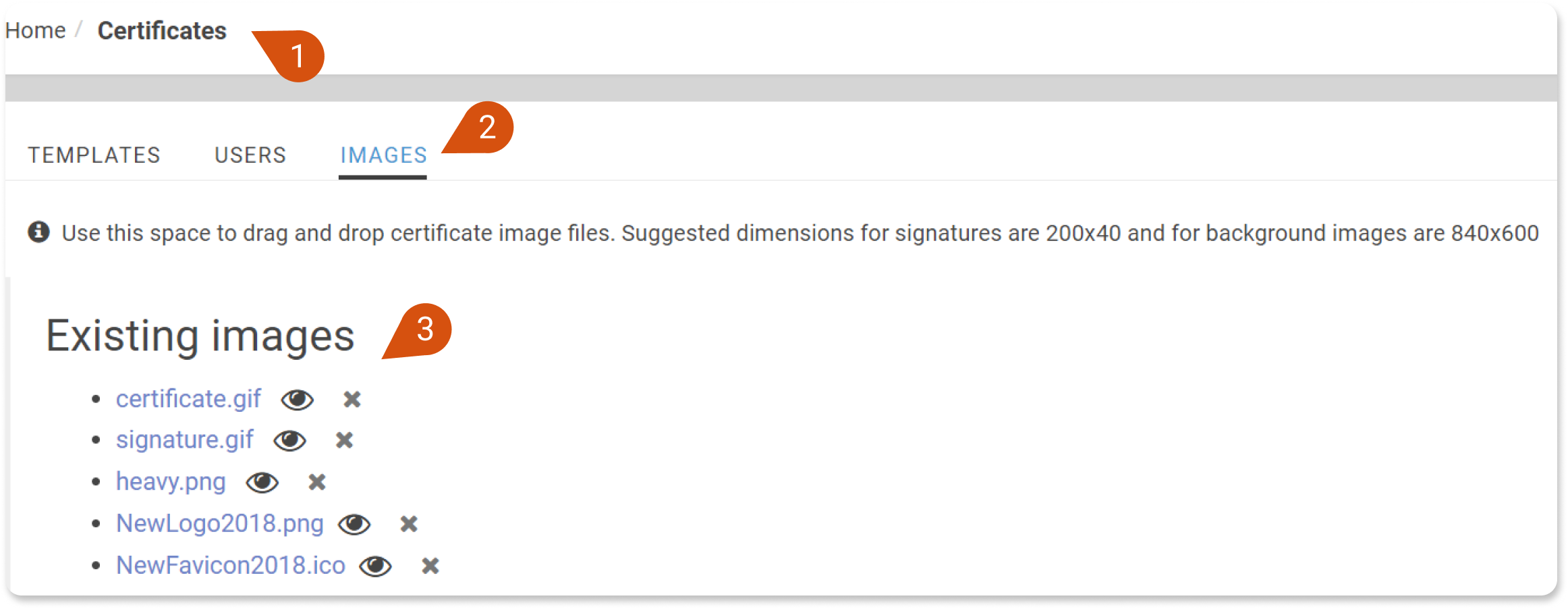
Task: Open the NewFavicon2018.ico file link
Action: pyautogui.click(x=231, y=566)
